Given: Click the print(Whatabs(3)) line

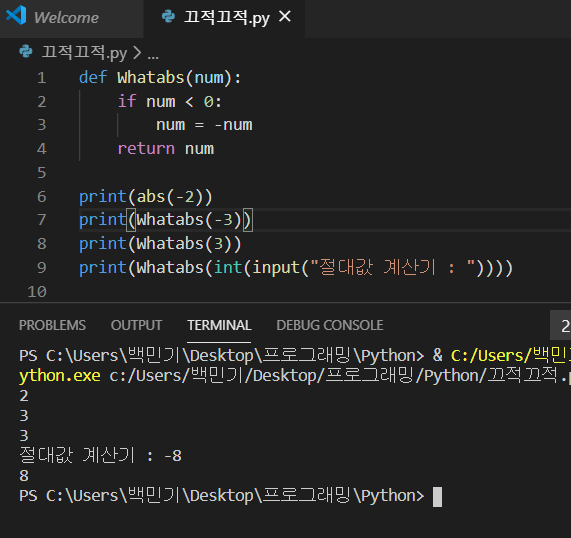Looking at the screenshot, I should coord(160,244).
